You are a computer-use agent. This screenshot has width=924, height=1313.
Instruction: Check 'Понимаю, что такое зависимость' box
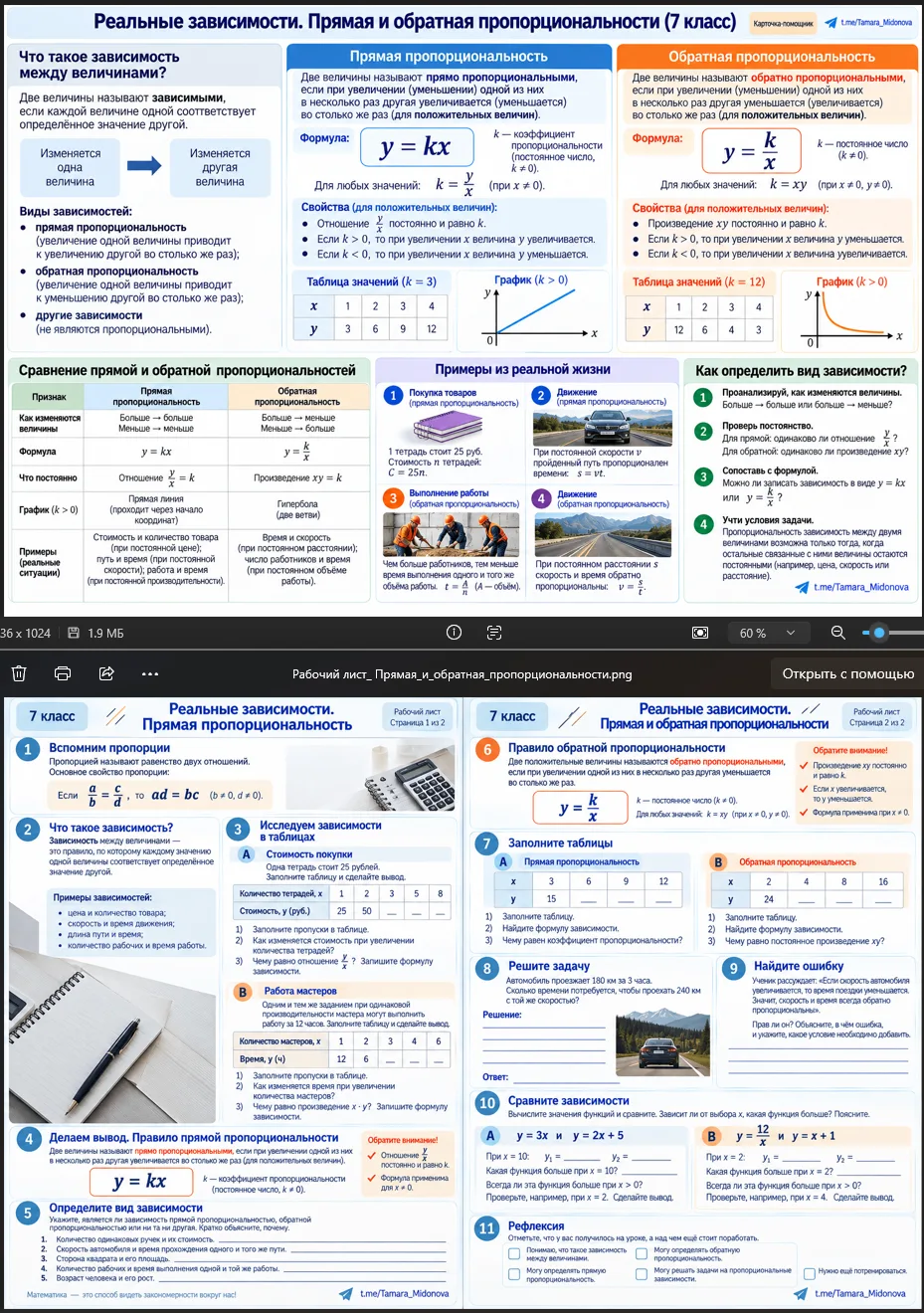pyautogui.click(x=514, y=1253)
